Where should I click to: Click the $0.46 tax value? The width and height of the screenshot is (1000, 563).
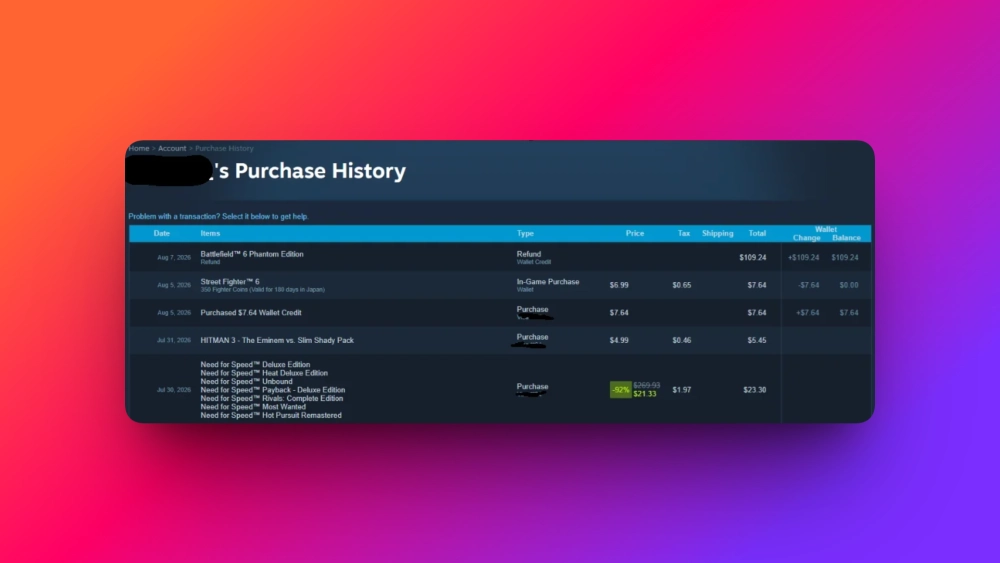(682, 340)
